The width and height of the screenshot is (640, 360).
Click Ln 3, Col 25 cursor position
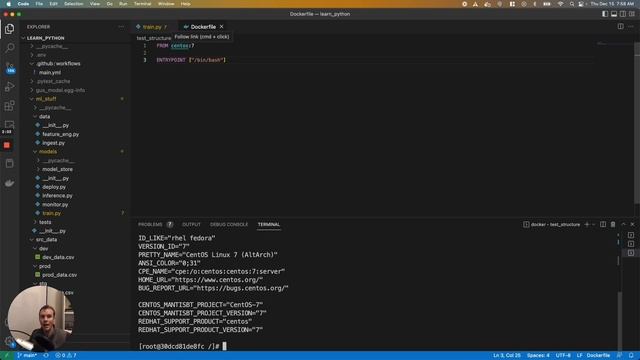point(507,356)
